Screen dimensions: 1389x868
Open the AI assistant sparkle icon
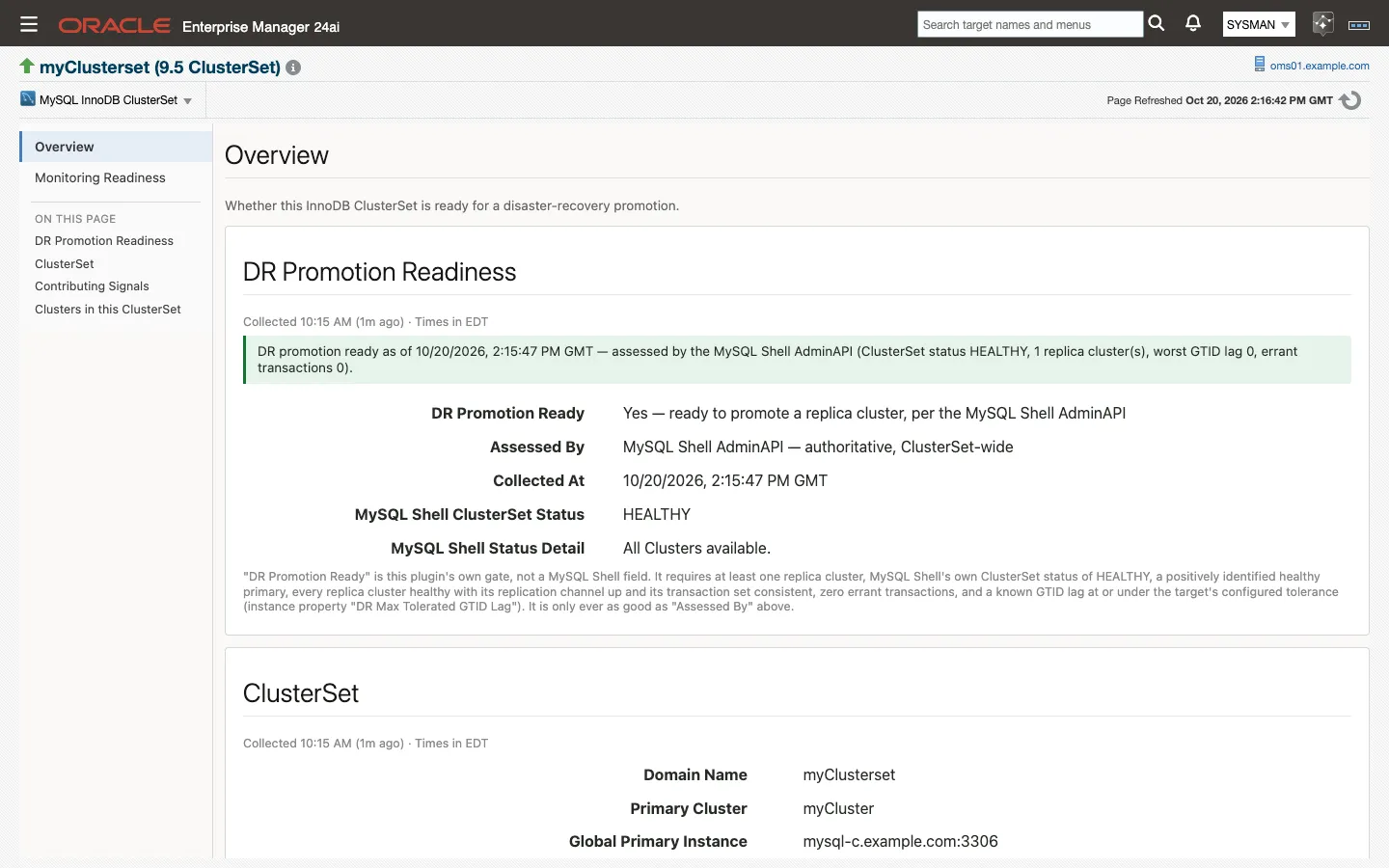pyautogui.click(x=1322, y=24)
